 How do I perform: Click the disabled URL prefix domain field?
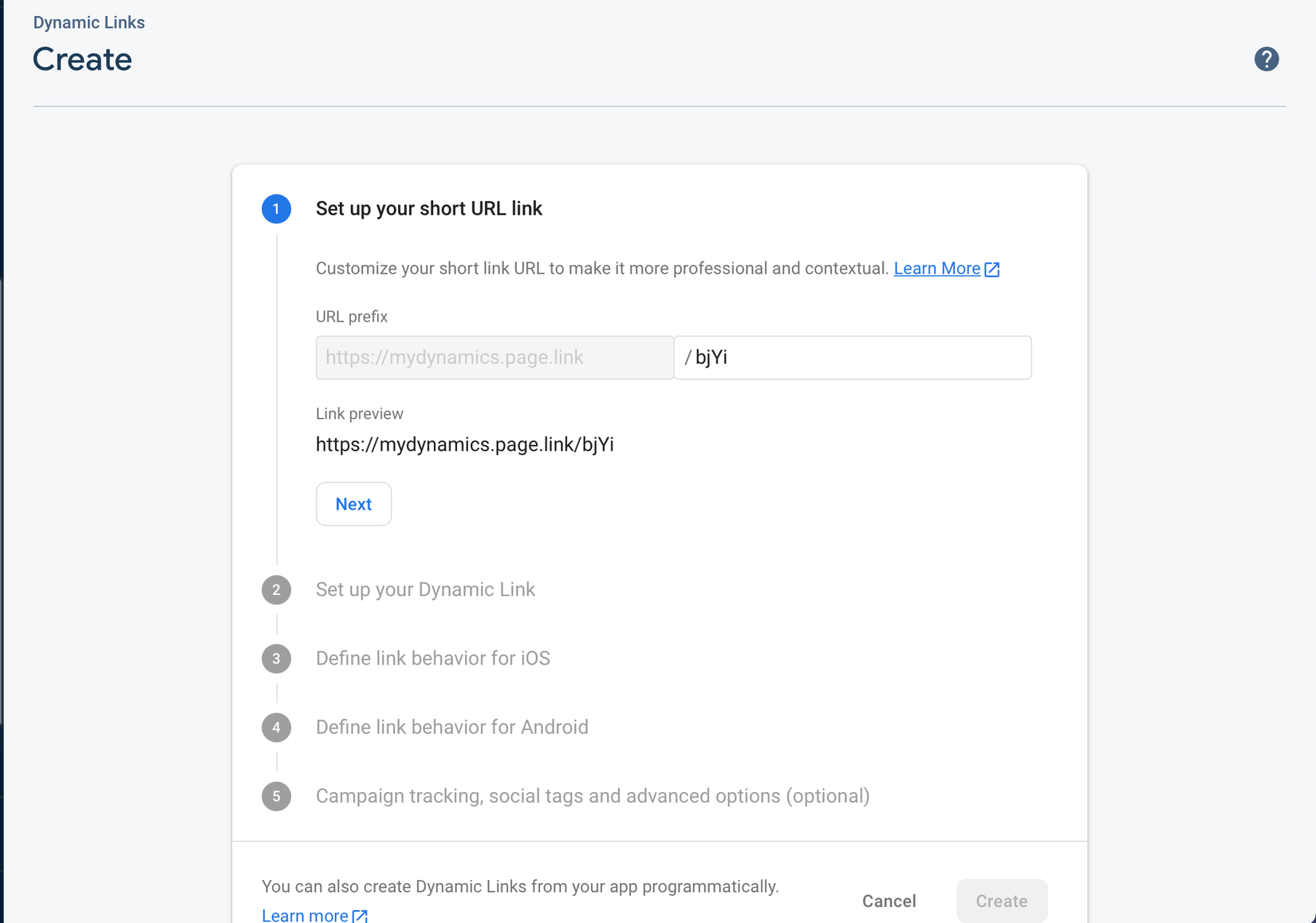click(494, 357)
